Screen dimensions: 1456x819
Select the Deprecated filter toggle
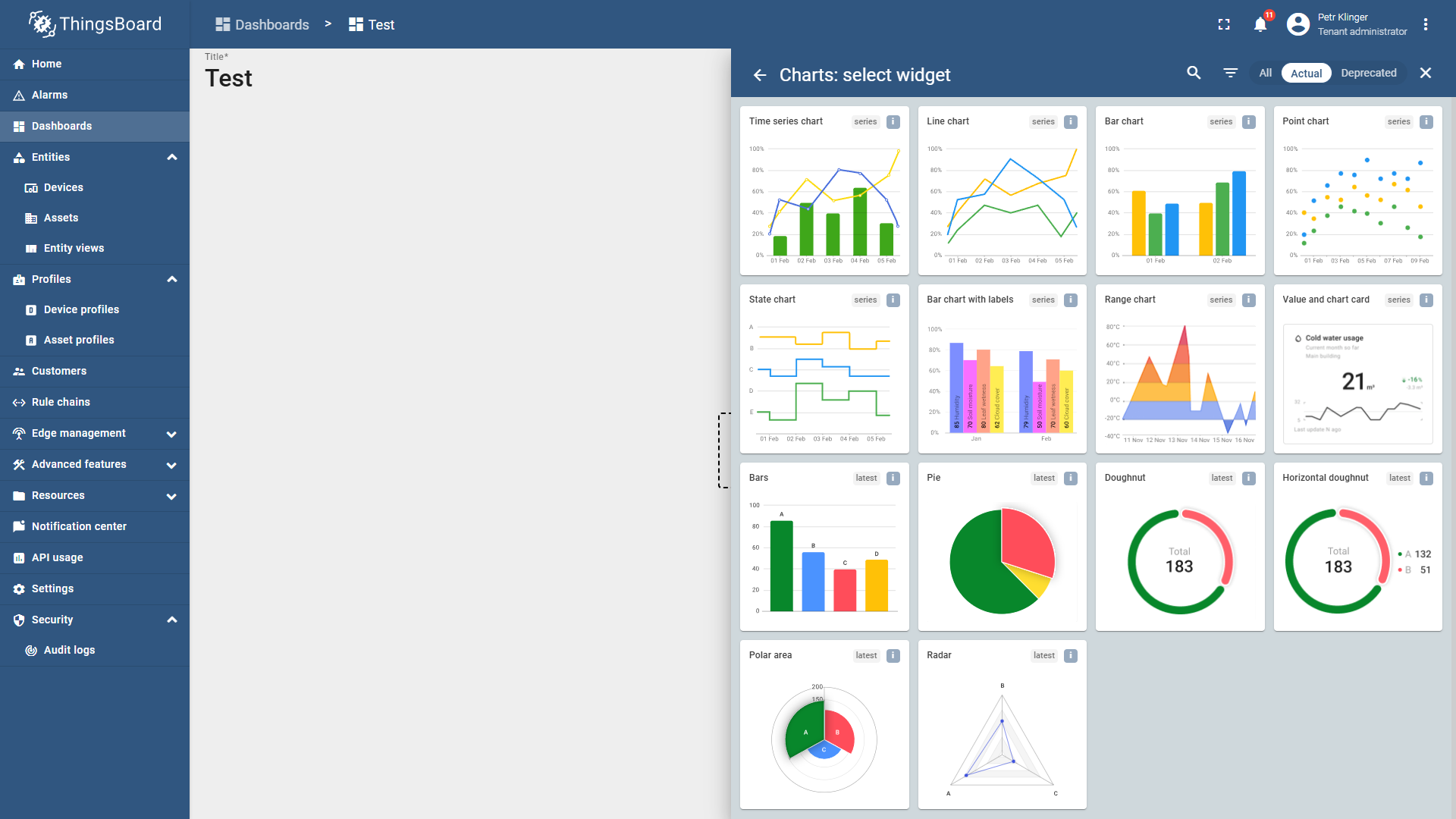click(x=1368, y=73)
